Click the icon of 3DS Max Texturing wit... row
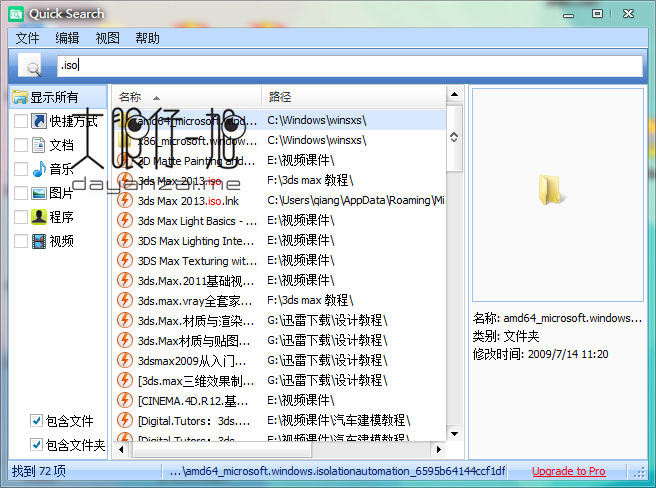656x488 pixels. click(125, 260)
